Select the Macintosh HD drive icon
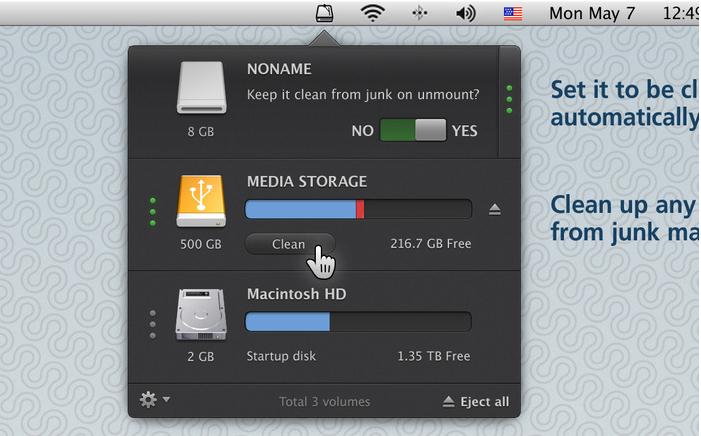 (201, 314)
